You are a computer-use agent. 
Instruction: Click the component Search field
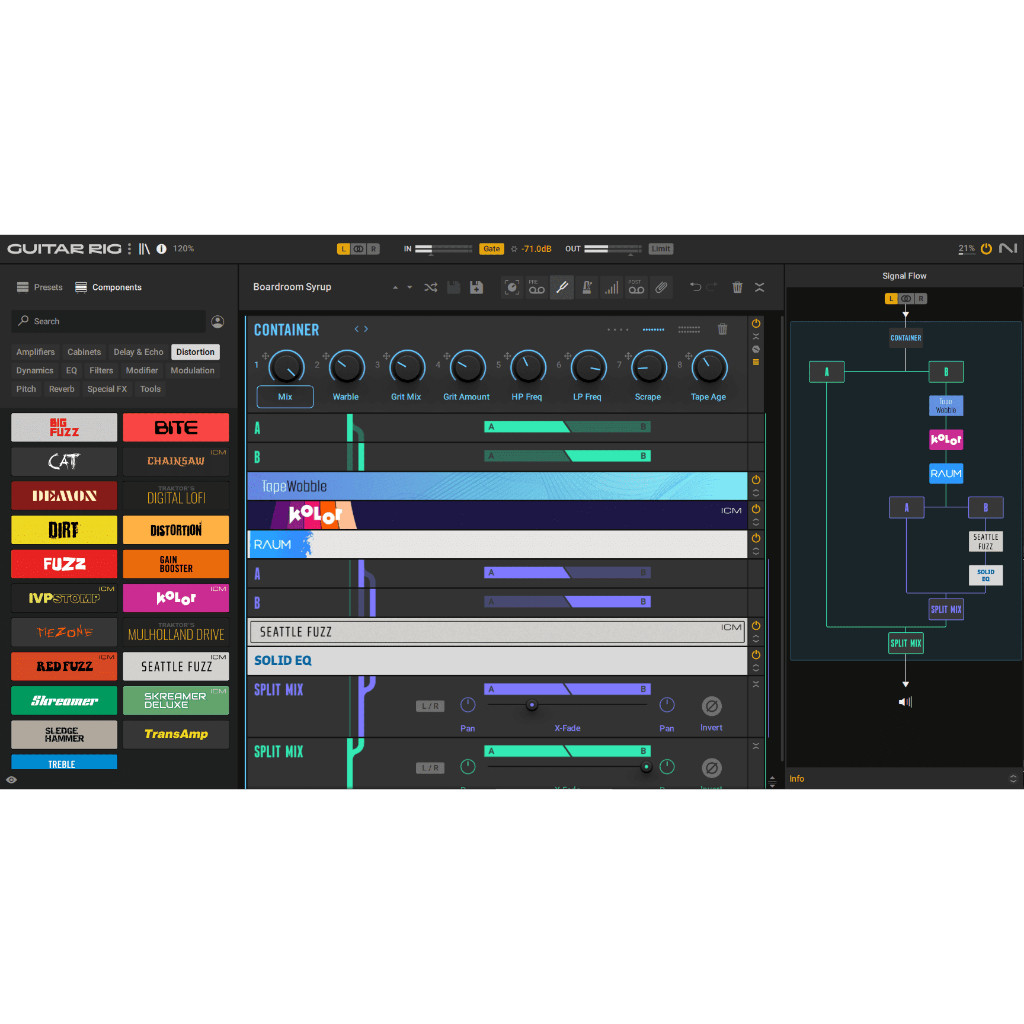click(108, 321)
